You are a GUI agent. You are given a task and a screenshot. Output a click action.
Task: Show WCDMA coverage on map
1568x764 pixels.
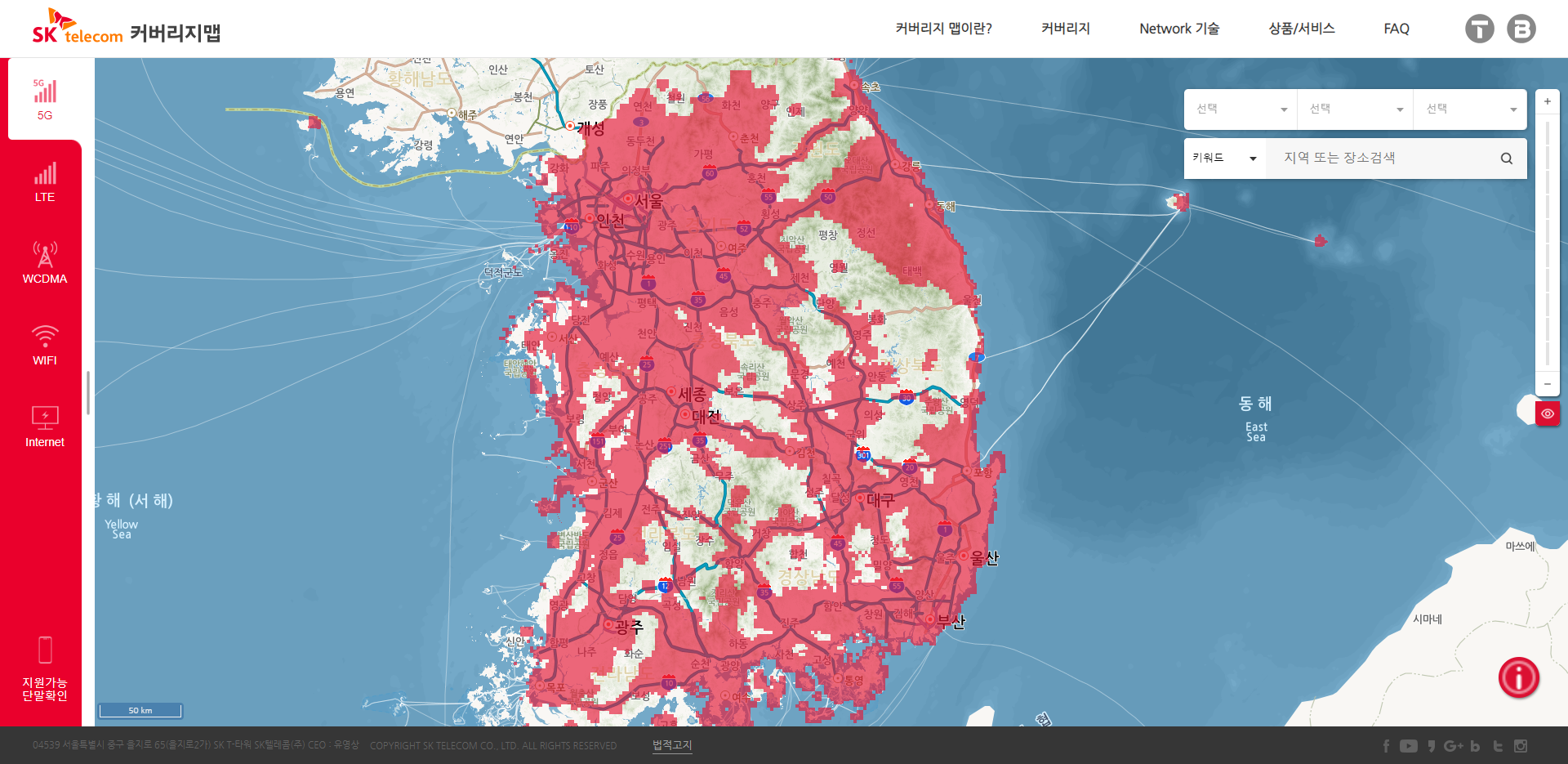click(x=45, y=263)
